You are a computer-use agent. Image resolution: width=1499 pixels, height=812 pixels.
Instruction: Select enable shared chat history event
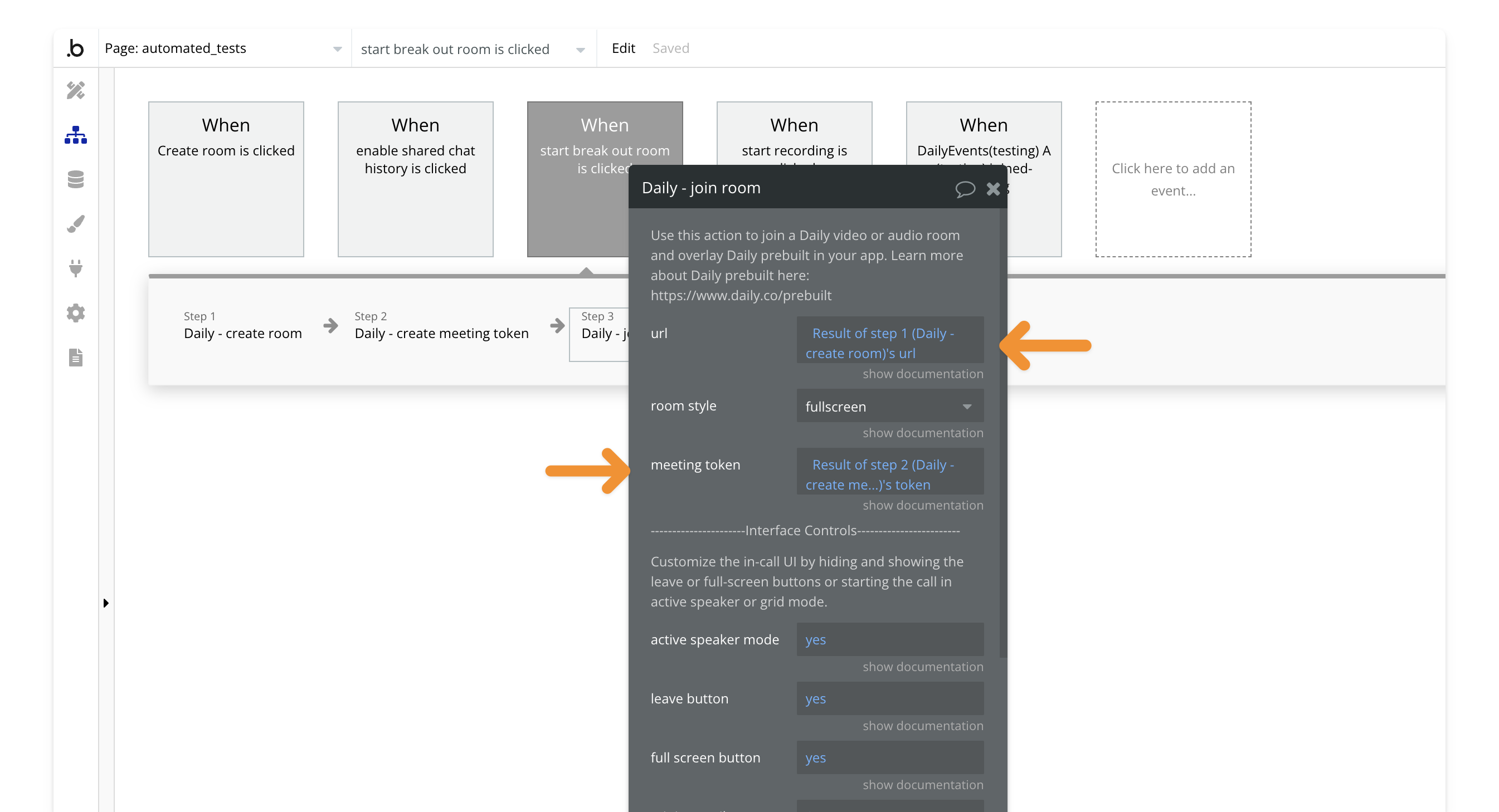pos(416,179)
